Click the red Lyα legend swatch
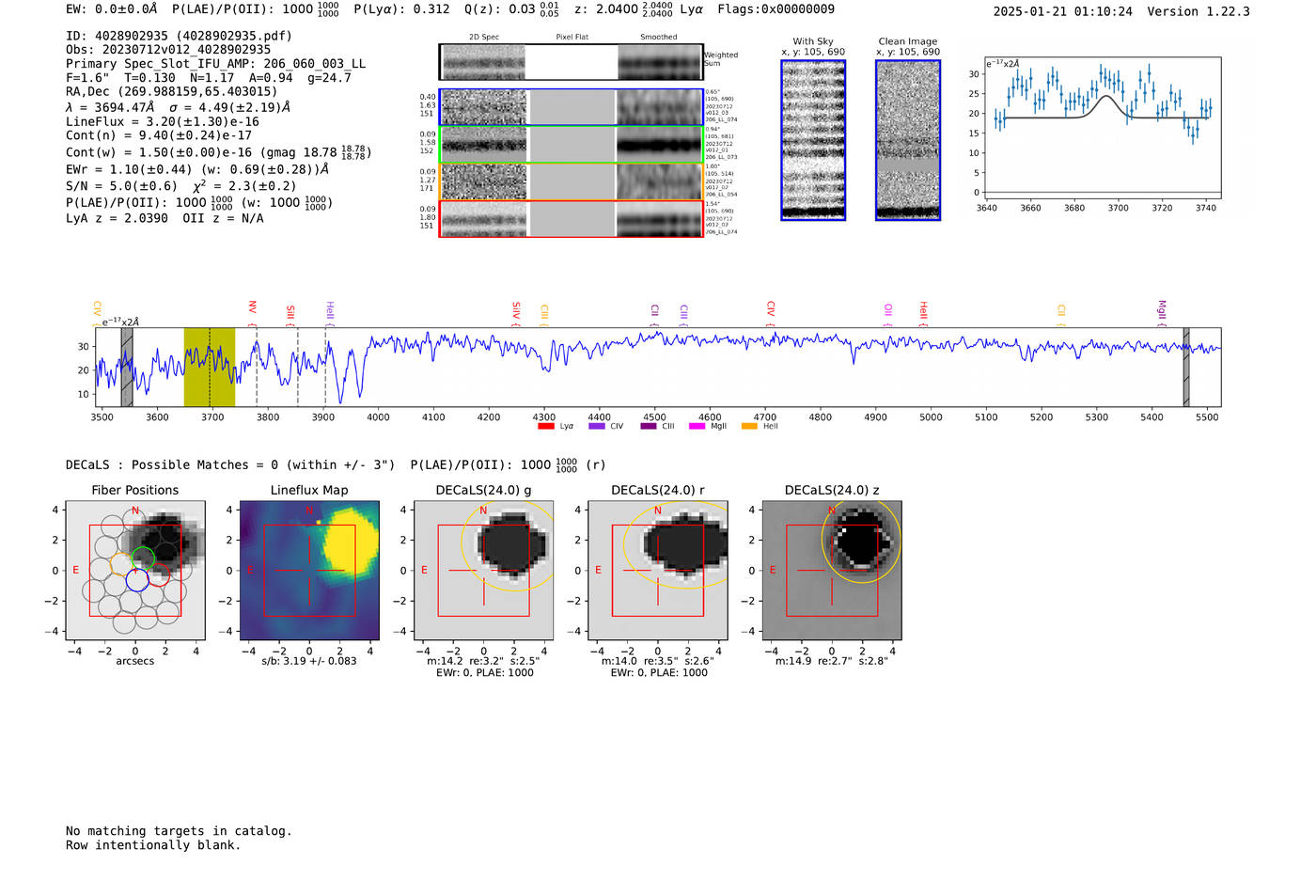 545,427
